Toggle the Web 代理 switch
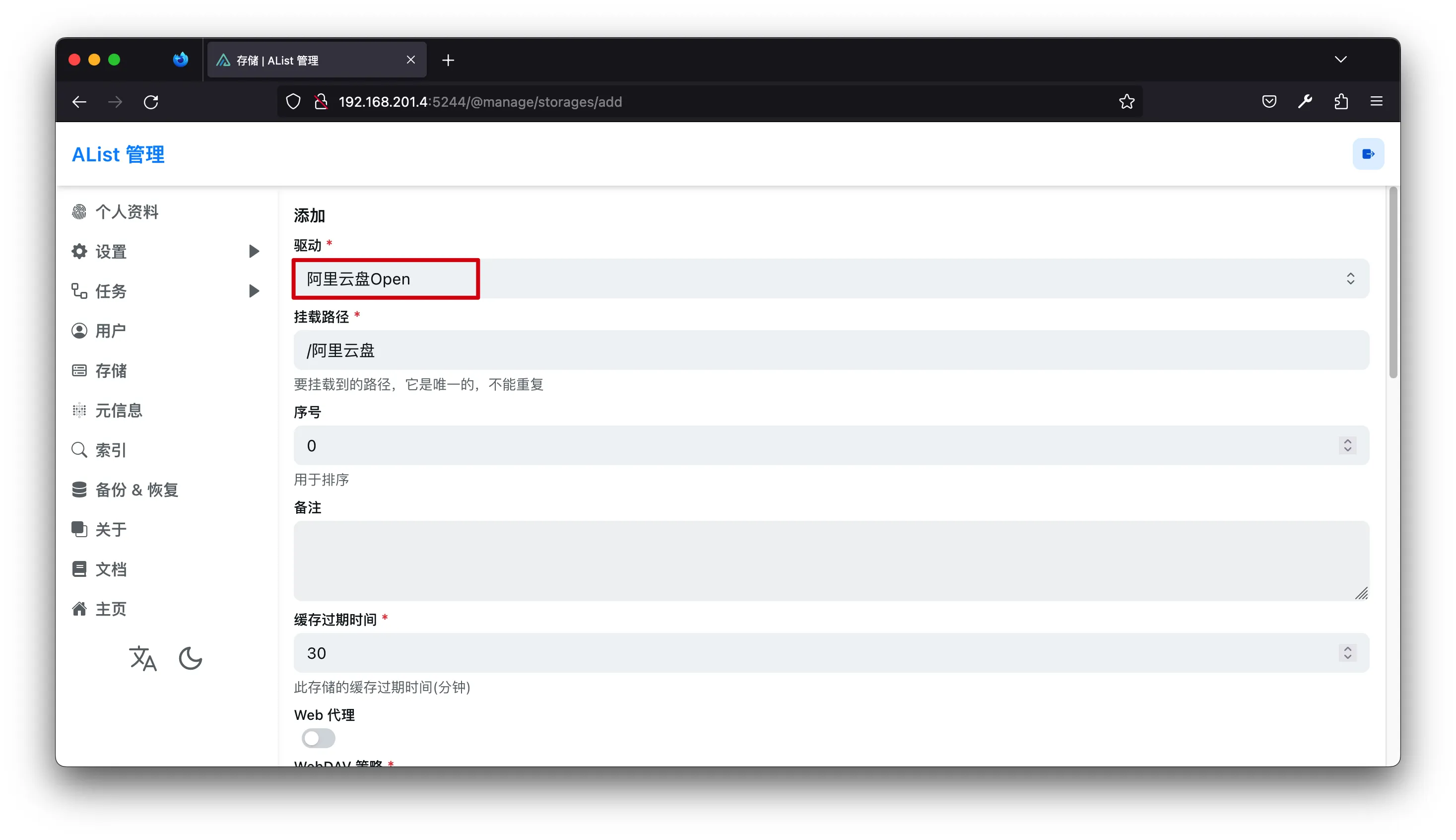The height and width of the screenshot is (840, 1456). tap(318, 738)
